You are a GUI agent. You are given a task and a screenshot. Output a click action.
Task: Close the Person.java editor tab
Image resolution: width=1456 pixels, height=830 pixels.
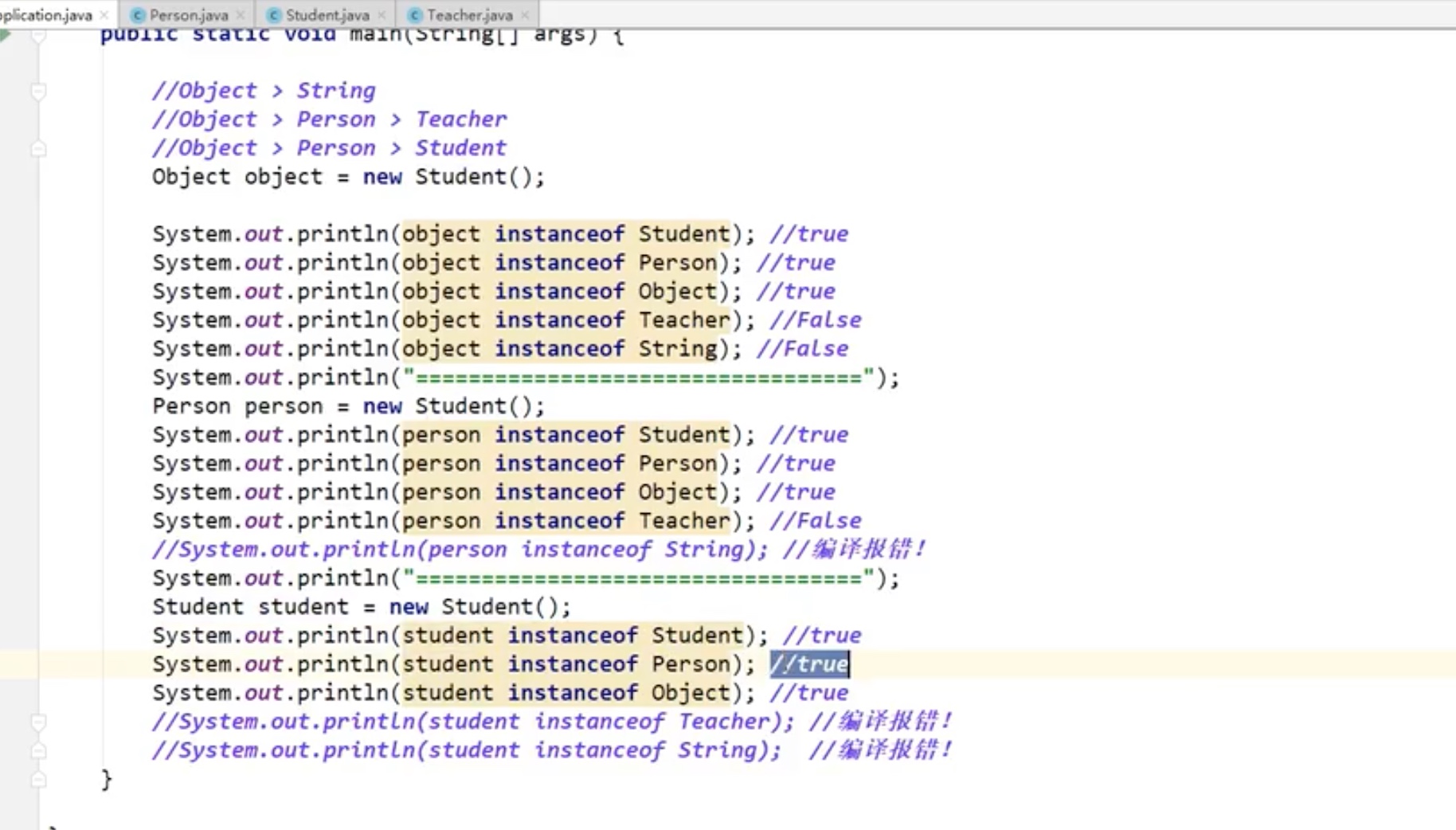coord(241,15)
